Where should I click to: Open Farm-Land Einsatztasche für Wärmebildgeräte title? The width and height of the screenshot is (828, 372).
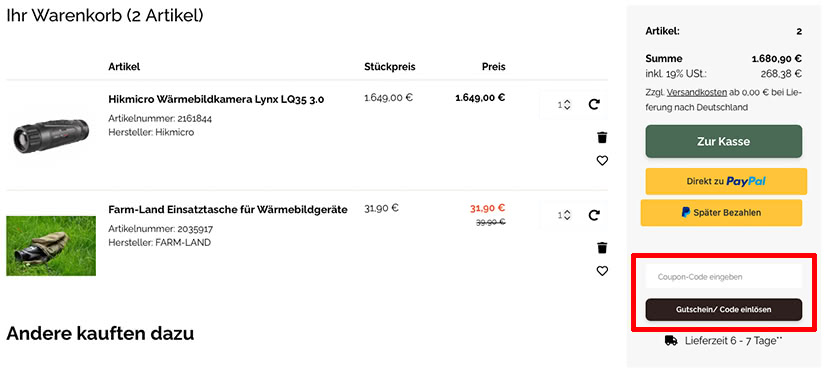click(x=228, y=209)
